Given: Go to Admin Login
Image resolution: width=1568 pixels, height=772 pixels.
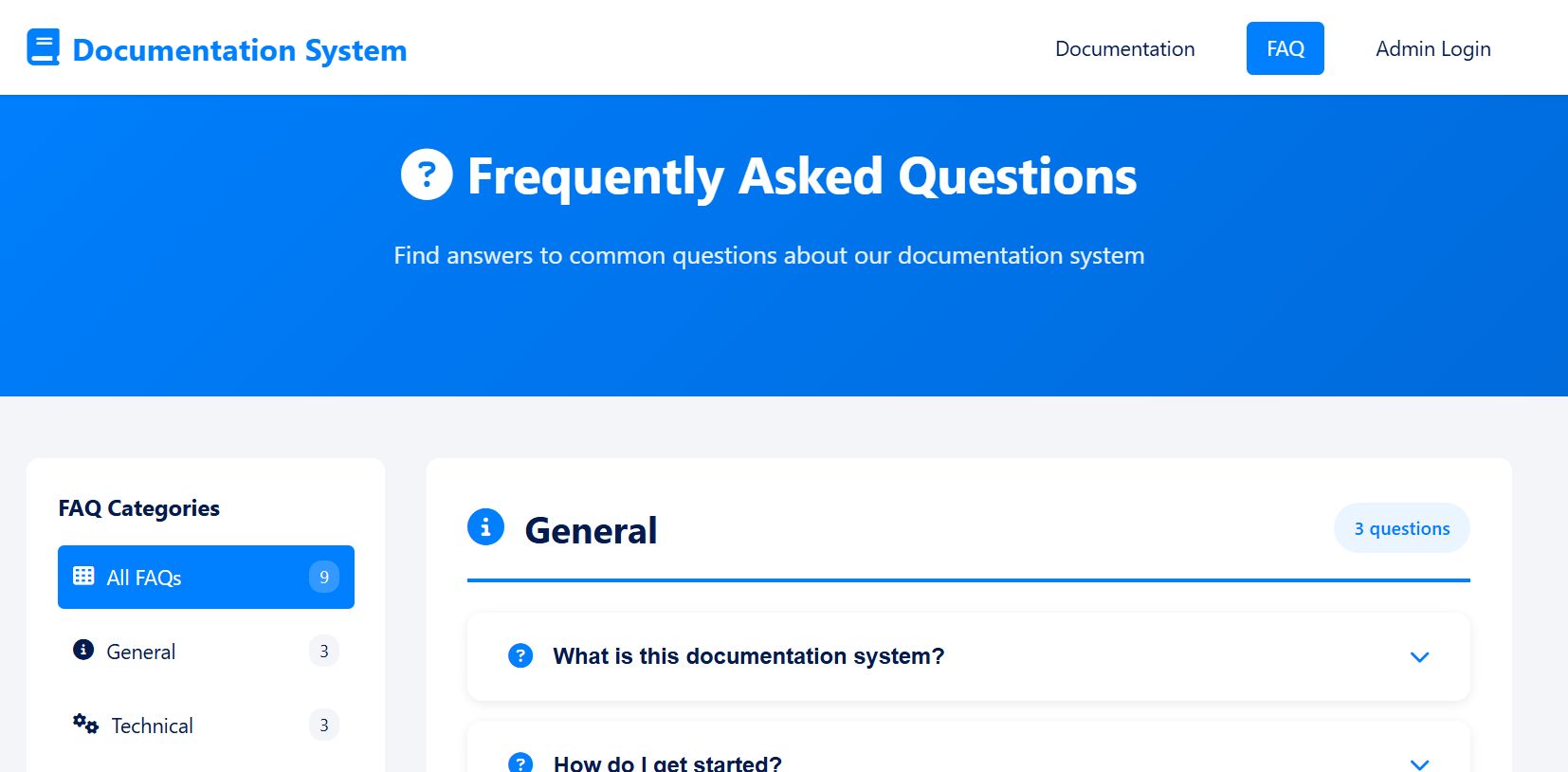Looking at the screenshot, I should tap(1432, 48).
